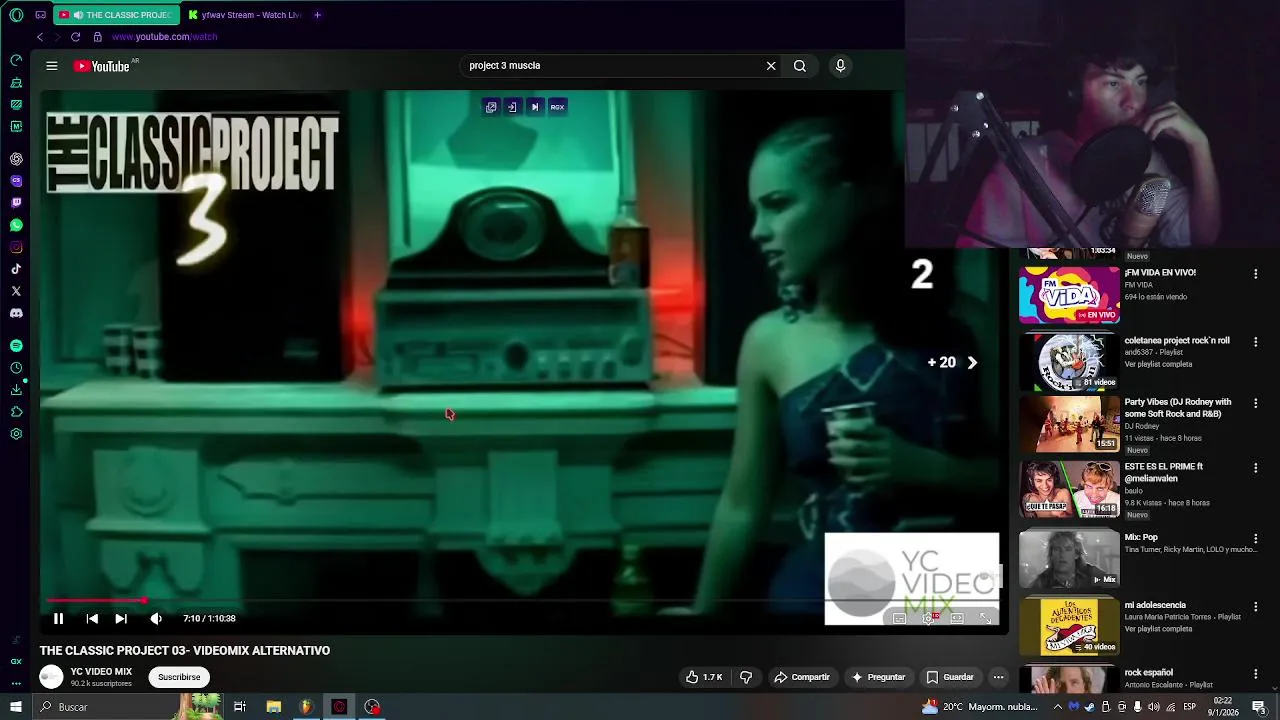Start voice search with microphone
Screen dimensions: 1280x720
tap(840, 66)
